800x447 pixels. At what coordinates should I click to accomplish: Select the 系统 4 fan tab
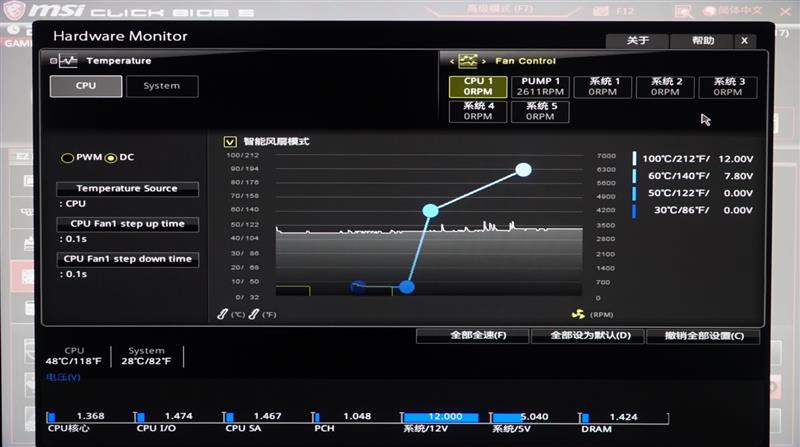pyautogui.click(x=478, y=111)
